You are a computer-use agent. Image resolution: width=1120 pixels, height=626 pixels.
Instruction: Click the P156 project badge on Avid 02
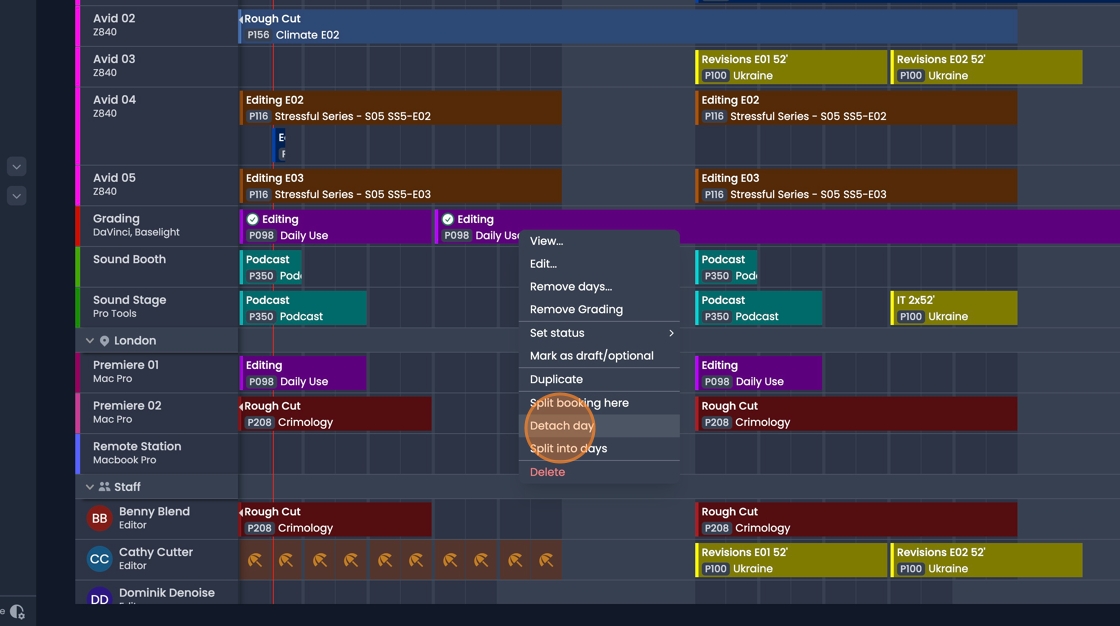tap(258, 35)
